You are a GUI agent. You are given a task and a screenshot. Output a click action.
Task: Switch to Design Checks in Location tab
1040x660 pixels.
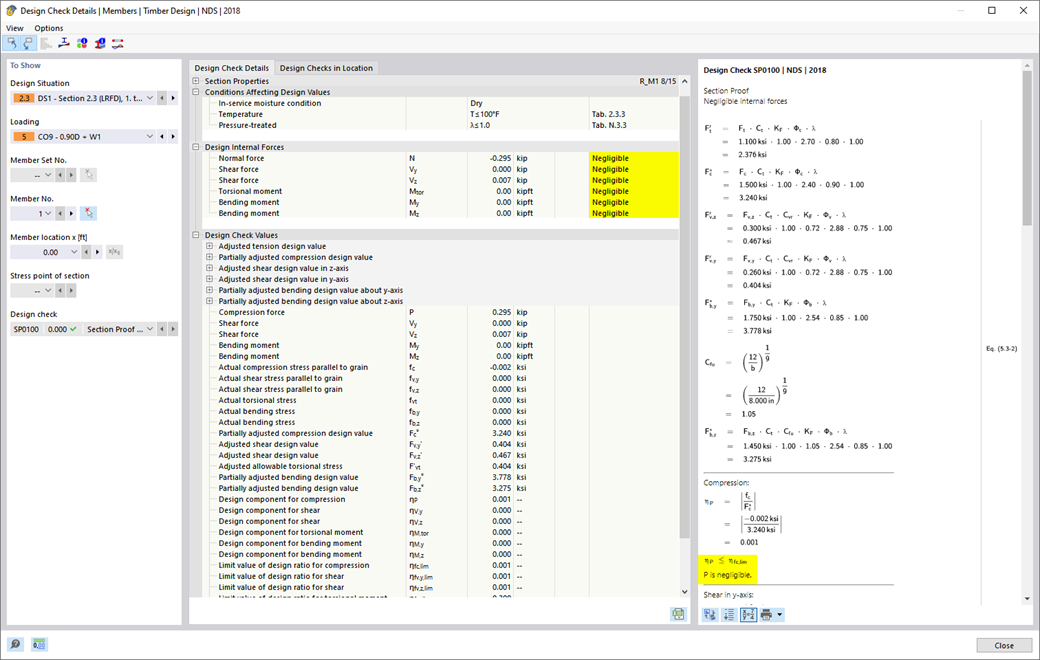tap(326, 68)
